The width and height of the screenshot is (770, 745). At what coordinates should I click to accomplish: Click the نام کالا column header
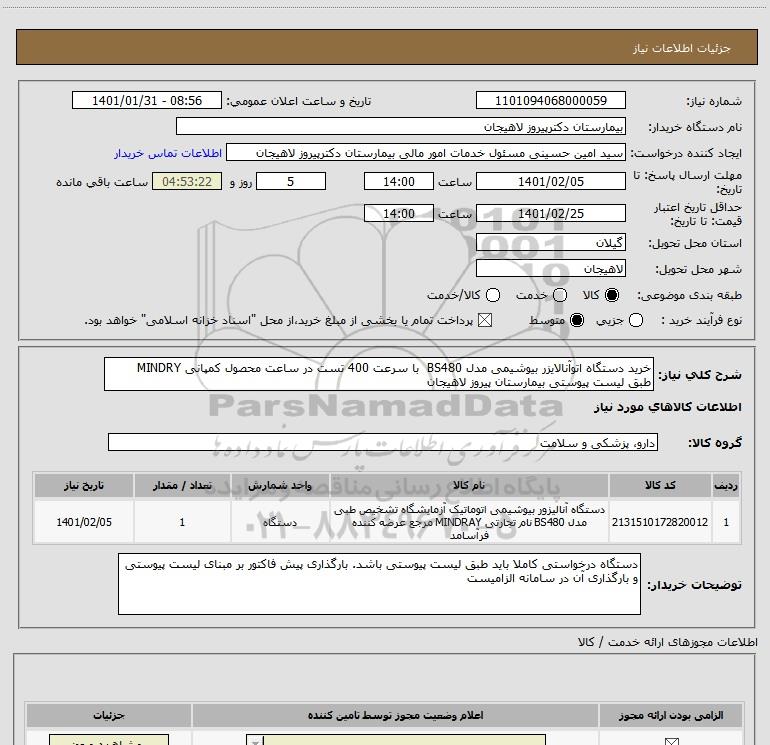(469, 485)
